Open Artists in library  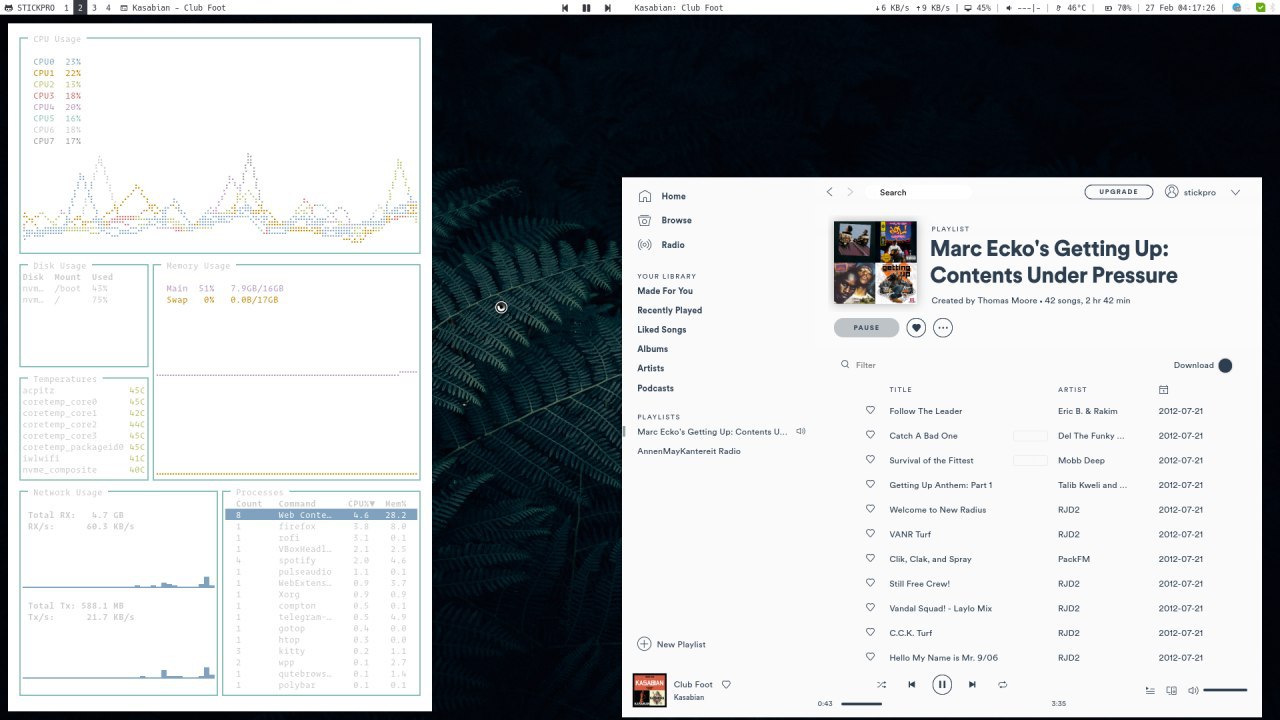(651, 368)
